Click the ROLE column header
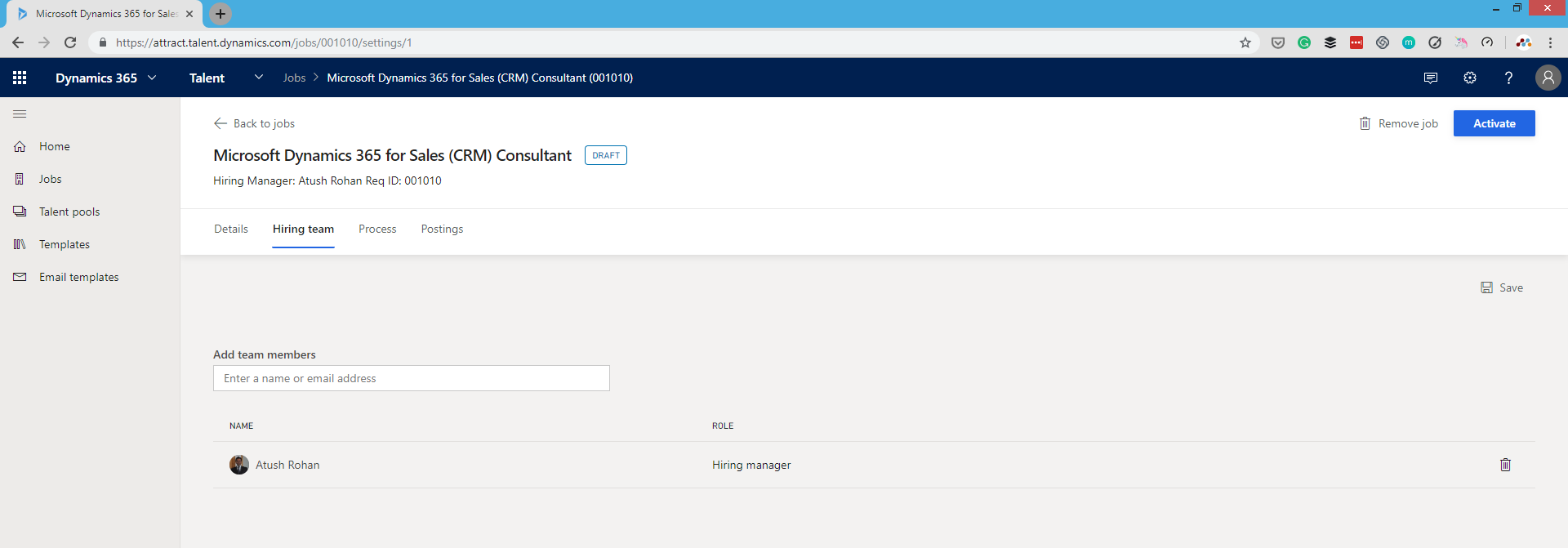Image resolution: width=1568 pixels, height=548 pixels. pyautogui.click(x=723, y=425)
